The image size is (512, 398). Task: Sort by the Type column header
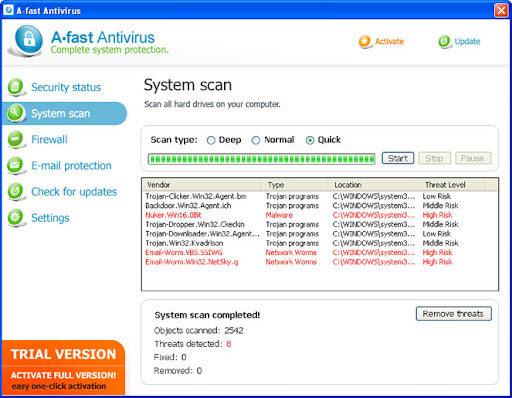295,185
